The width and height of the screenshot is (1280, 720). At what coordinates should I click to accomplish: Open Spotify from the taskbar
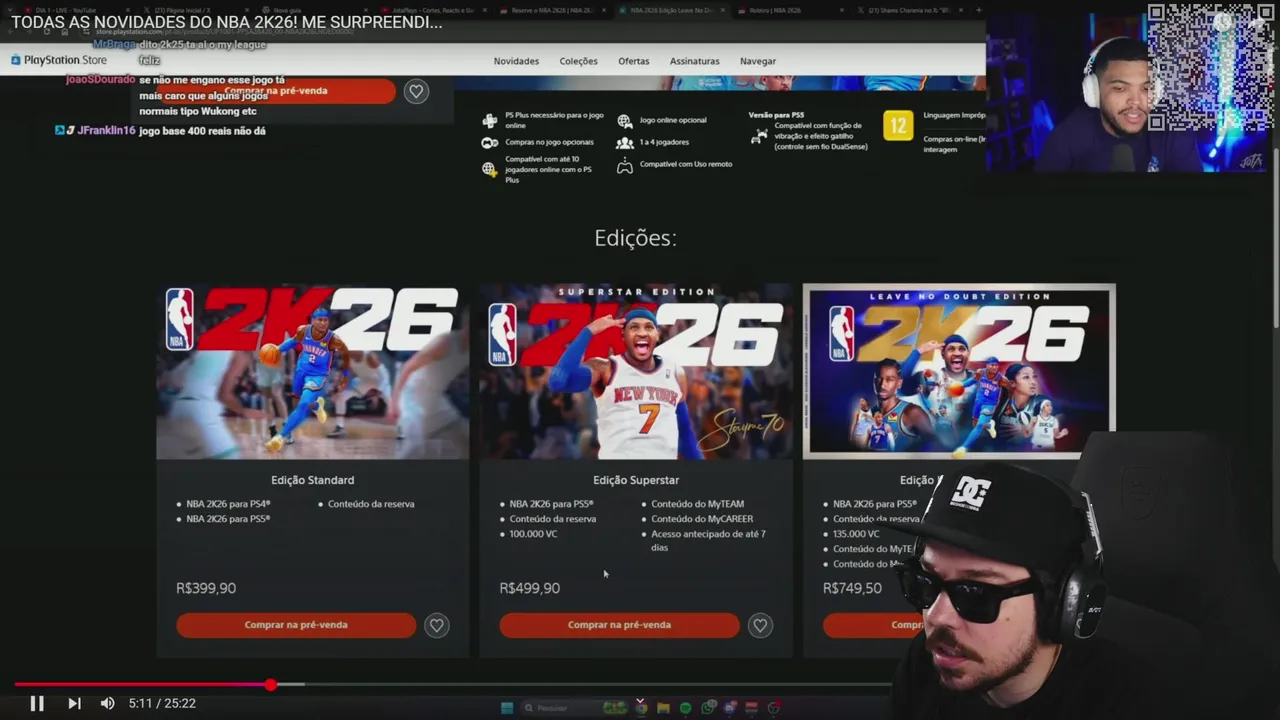point(685,708)
